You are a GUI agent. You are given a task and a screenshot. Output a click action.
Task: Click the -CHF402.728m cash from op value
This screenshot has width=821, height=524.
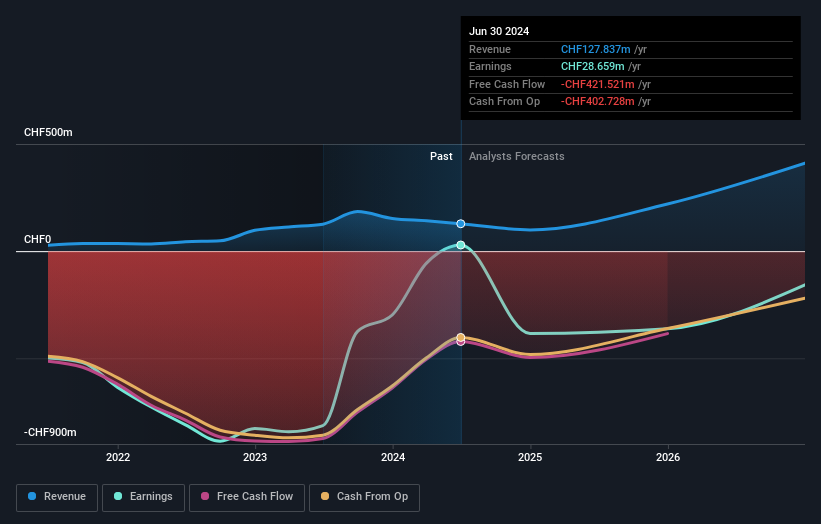(597, 102)
